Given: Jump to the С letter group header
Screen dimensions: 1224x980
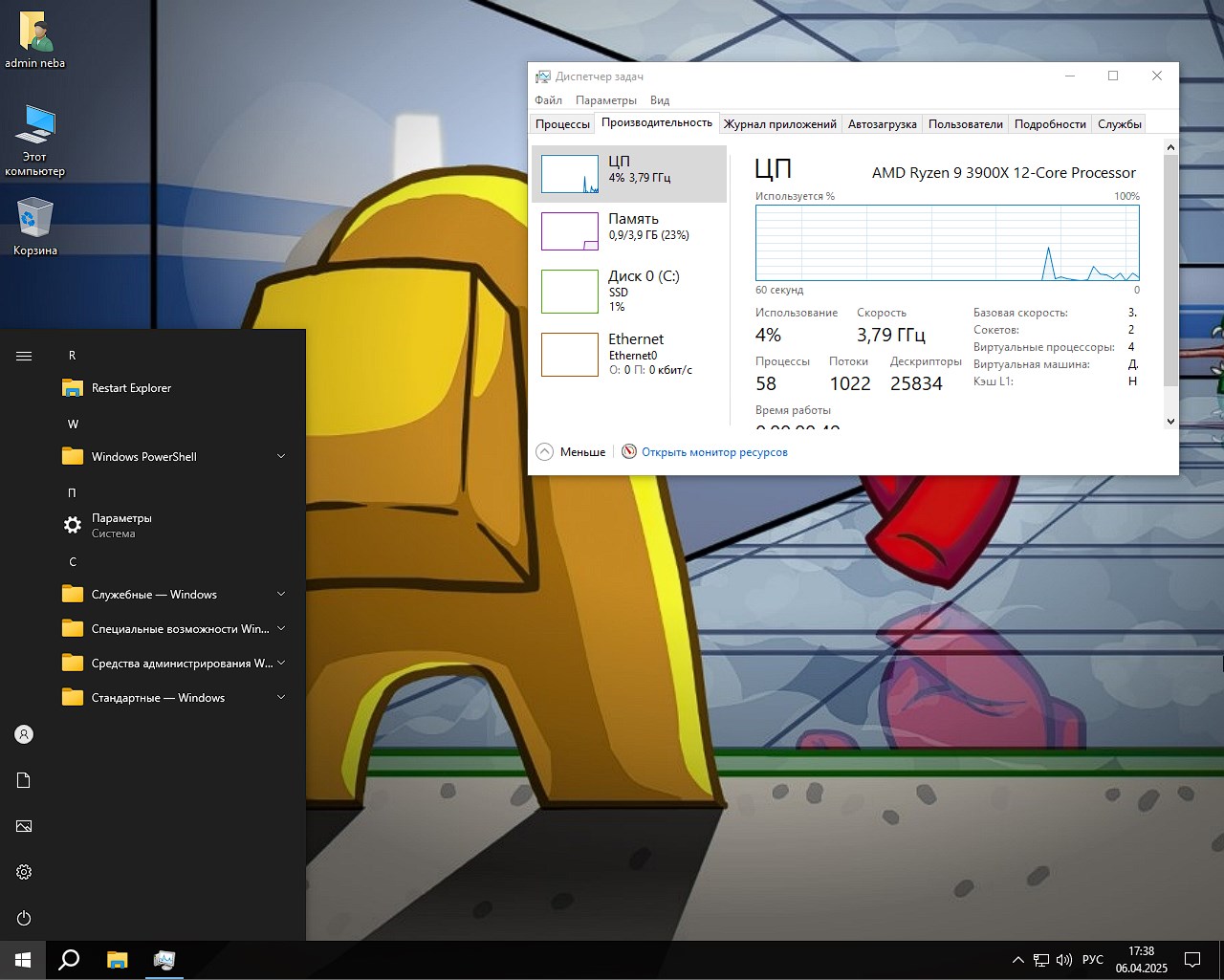Looking at the screenshot, I should [x=72, y=562].
